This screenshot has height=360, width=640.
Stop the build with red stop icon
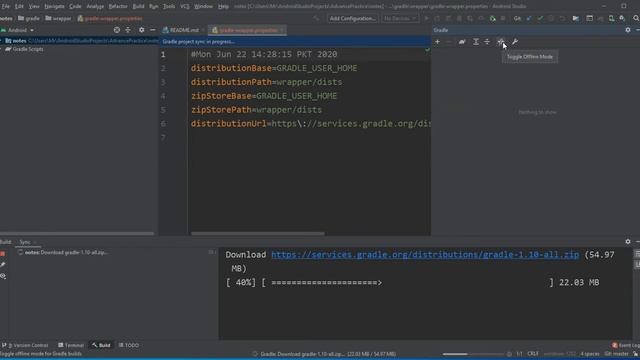click(3, 253)
